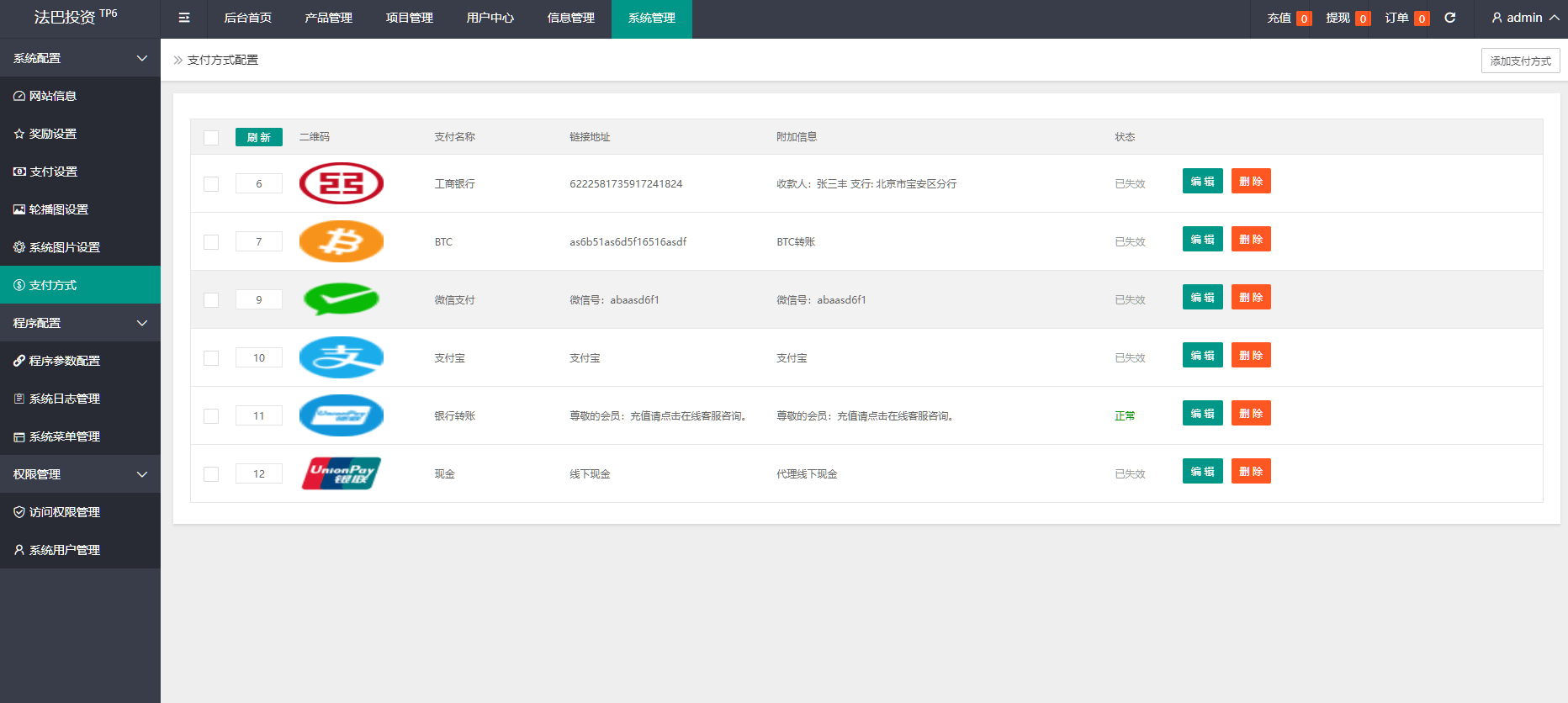This screenshot has height=703, width=1568.
Task: Select the checkbox for 银行转账 row
Action: coord(211,416)
